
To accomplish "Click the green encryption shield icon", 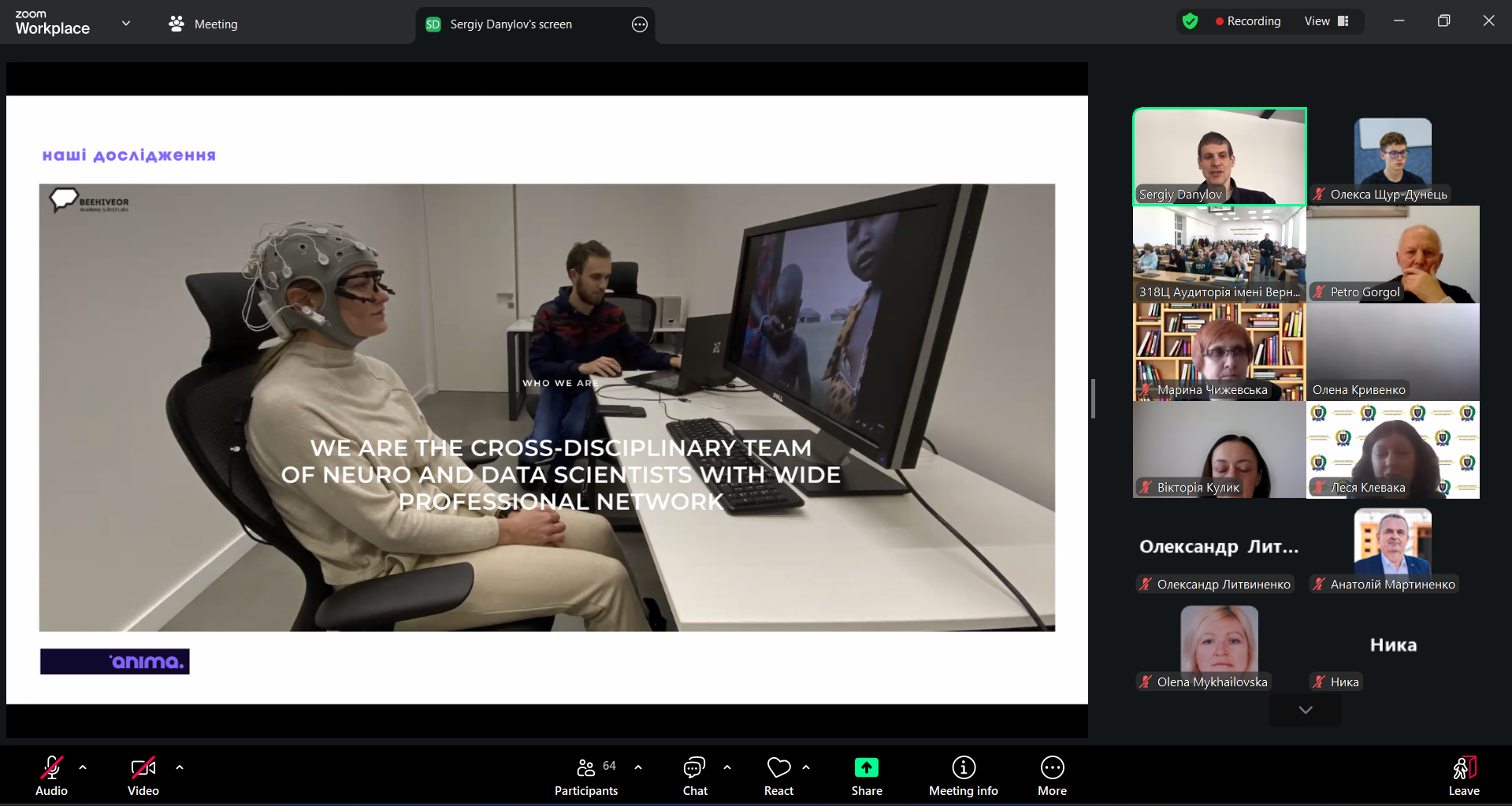I will (x=1190, y=21).
